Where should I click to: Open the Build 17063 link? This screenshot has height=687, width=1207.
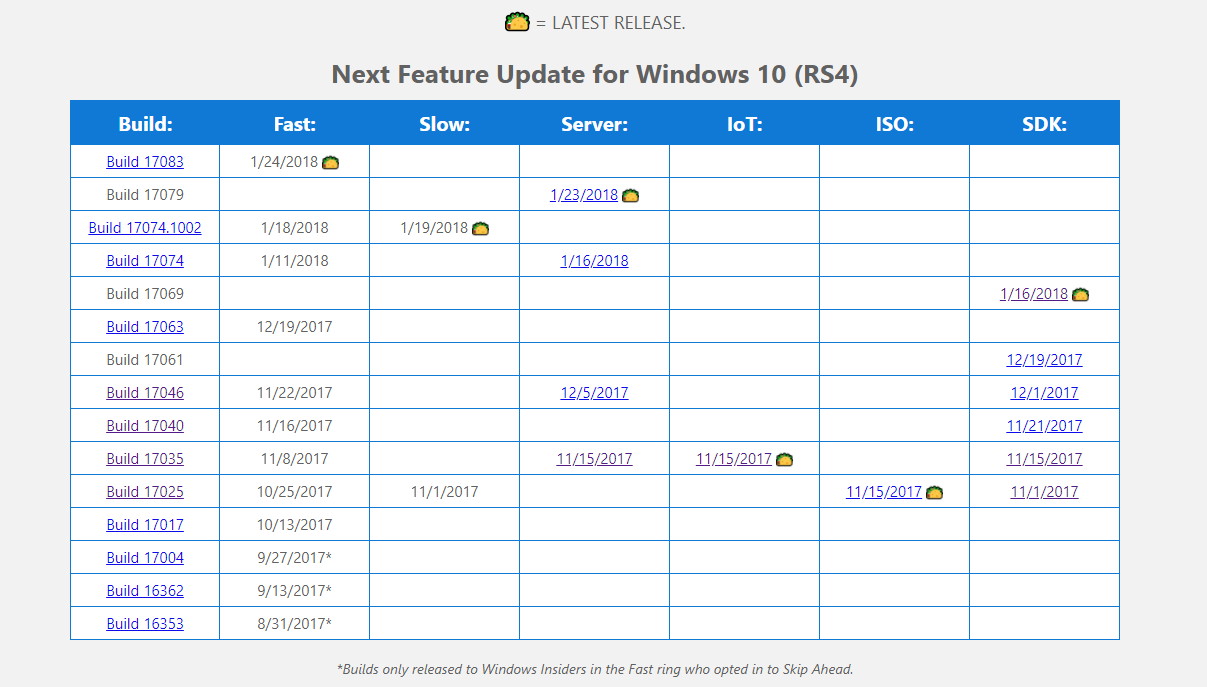click(145, 327)
